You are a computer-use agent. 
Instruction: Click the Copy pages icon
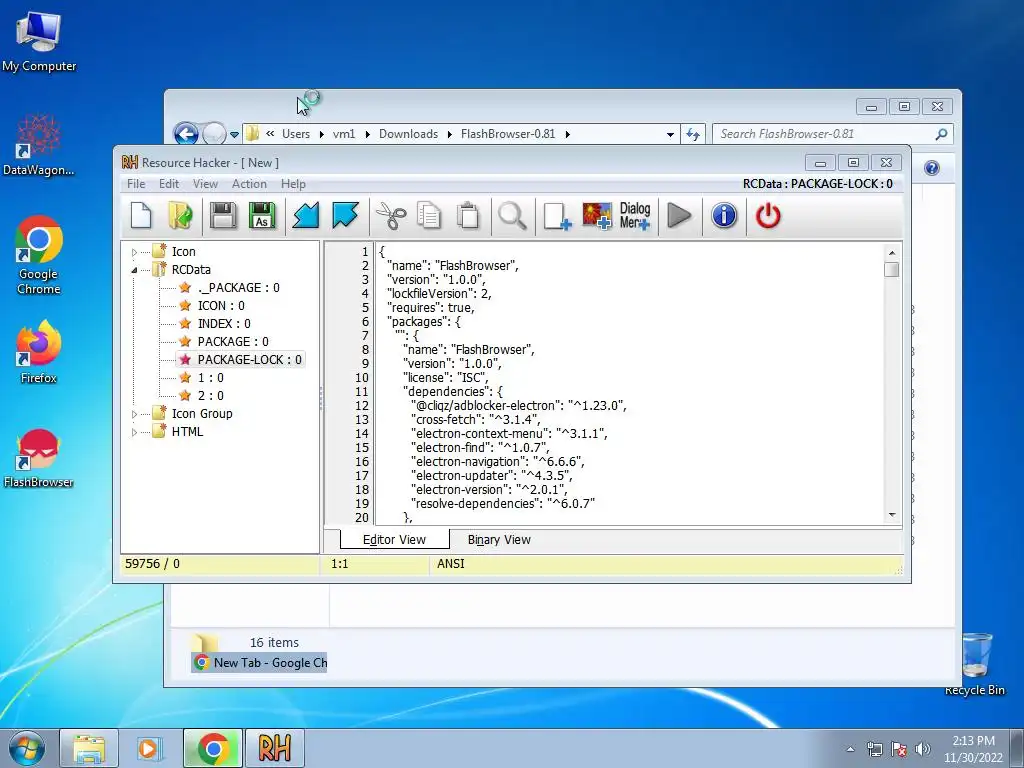(x=429, y=216)
